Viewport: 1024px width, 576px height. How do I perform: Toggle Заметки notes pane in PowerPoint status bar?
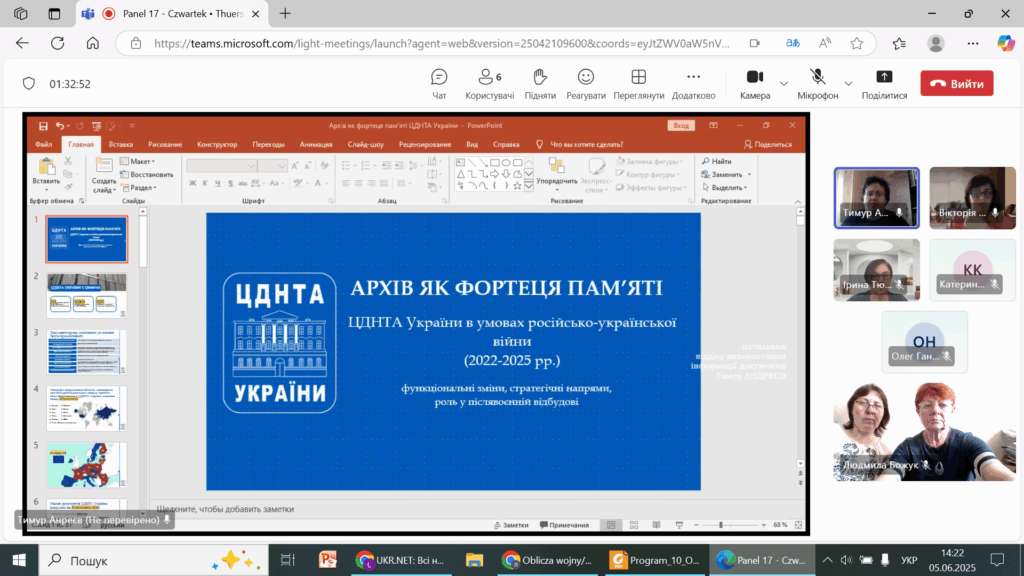[511, 525]
